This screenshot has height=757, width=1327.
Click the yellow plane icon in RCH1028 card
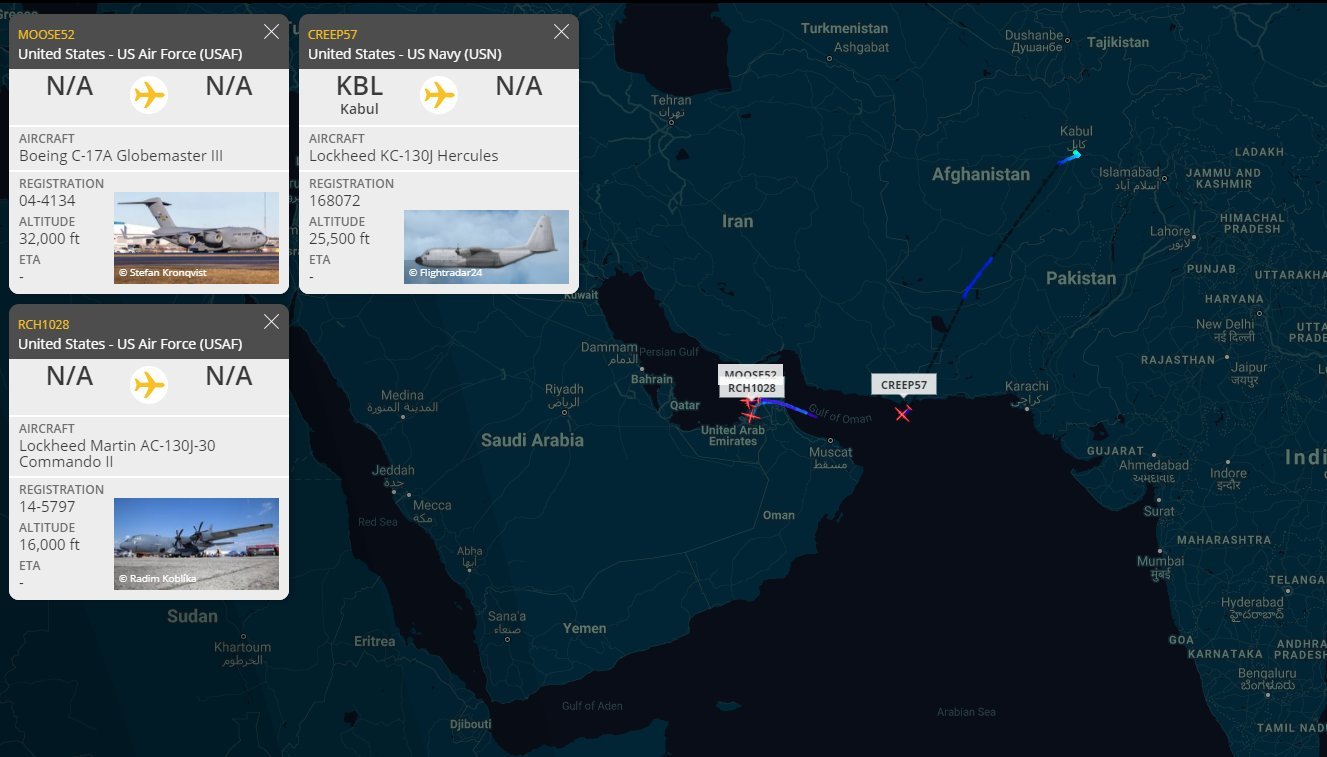[149, 385]
